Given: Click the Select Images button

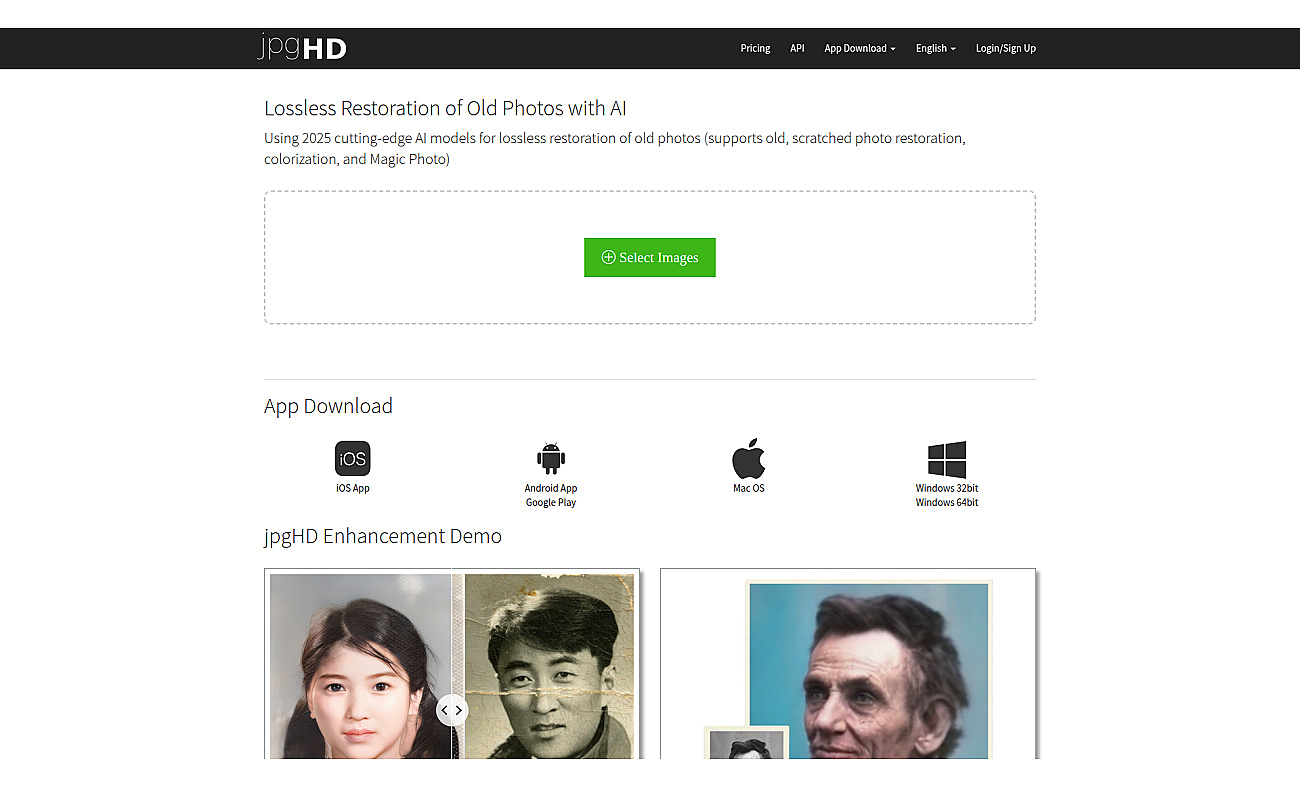Looking at the screenshot, I should click(650, 257).
